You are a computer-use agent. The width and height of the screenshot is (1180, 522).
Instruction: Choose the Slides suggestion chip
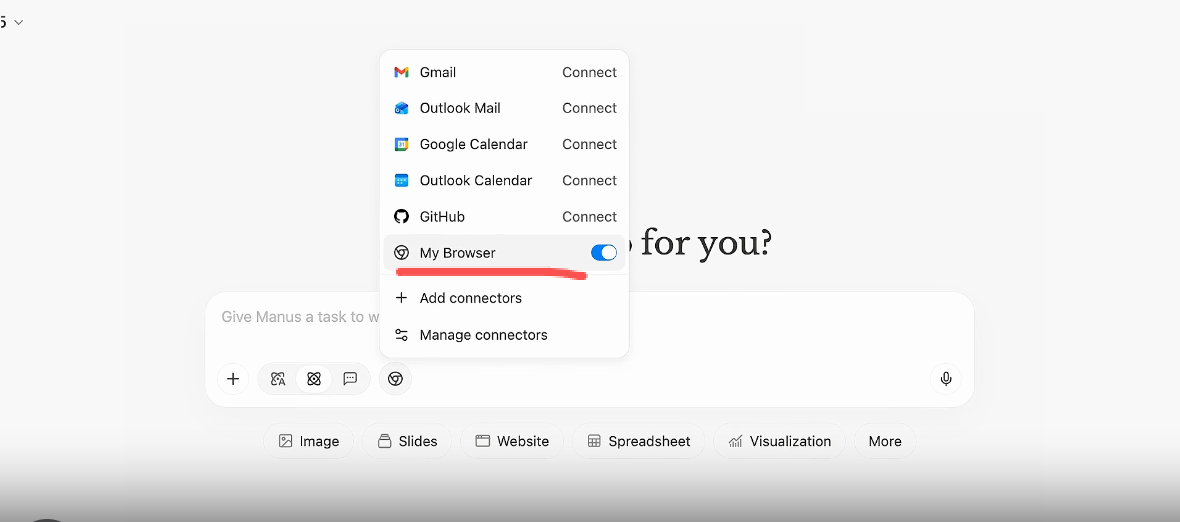tap(407, 442)
